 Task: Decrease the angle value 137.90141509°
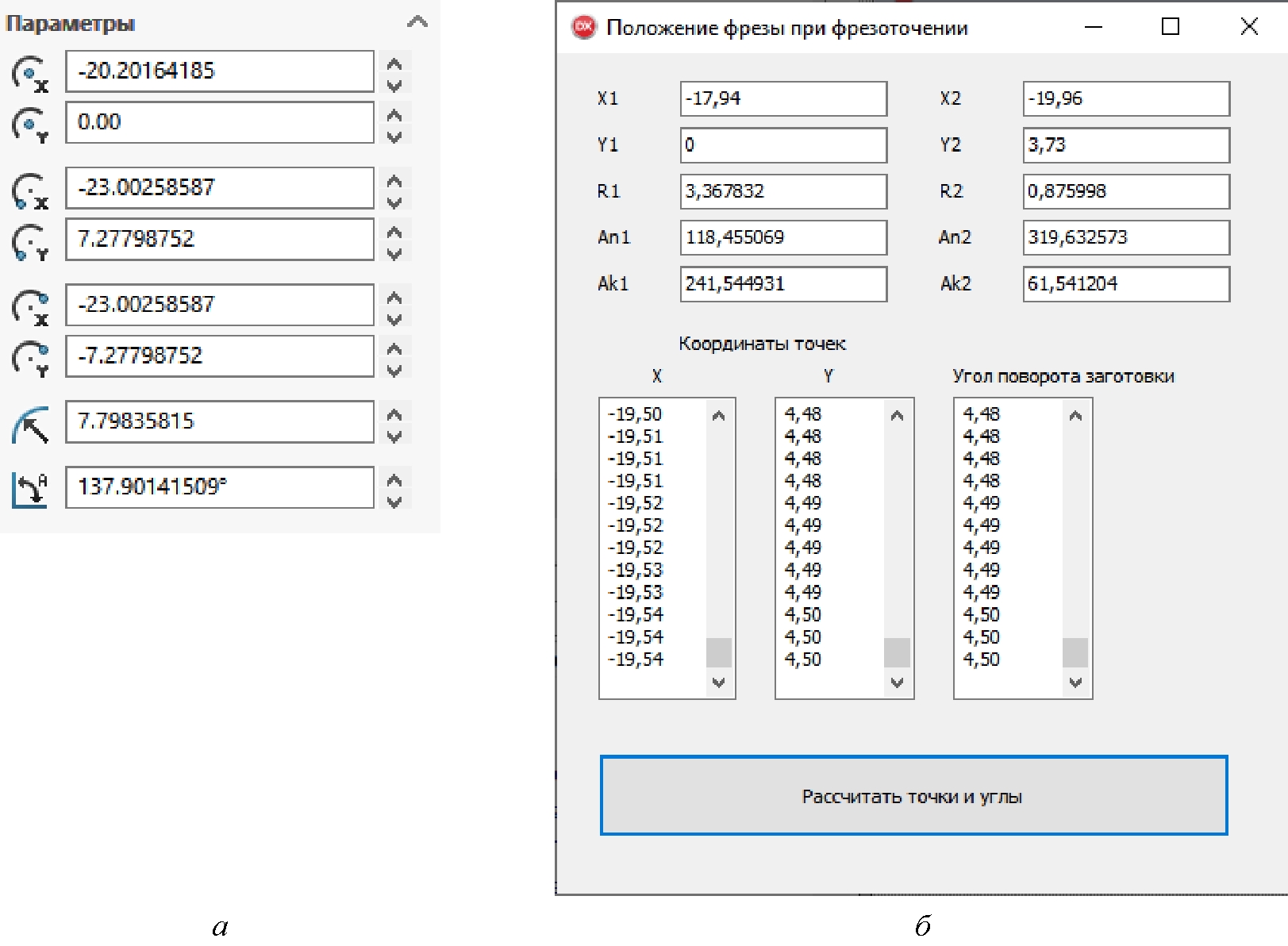coord(394,502)
